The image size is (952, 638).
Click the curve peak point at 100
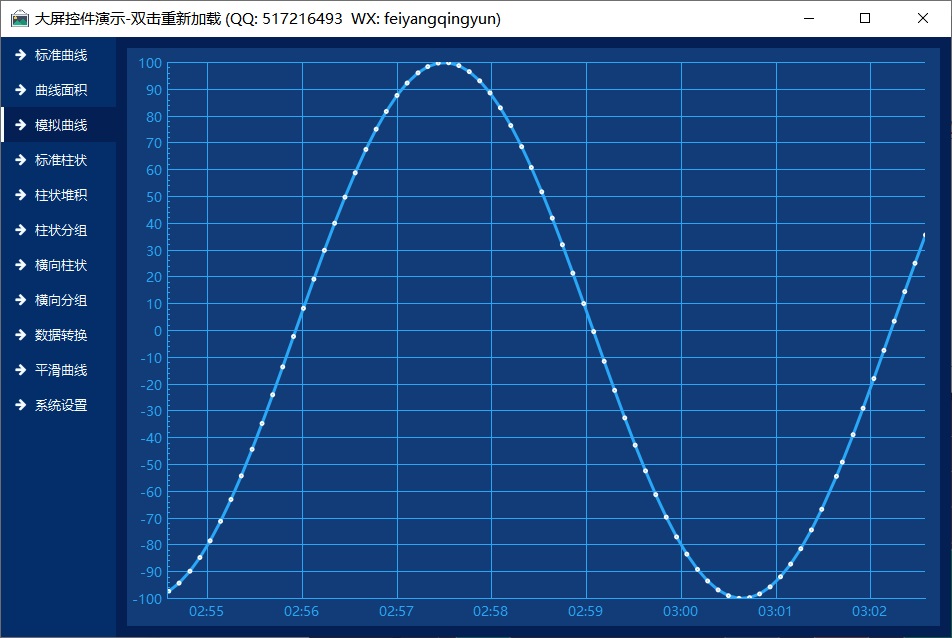pyautogui.click(x=448, y=63)
